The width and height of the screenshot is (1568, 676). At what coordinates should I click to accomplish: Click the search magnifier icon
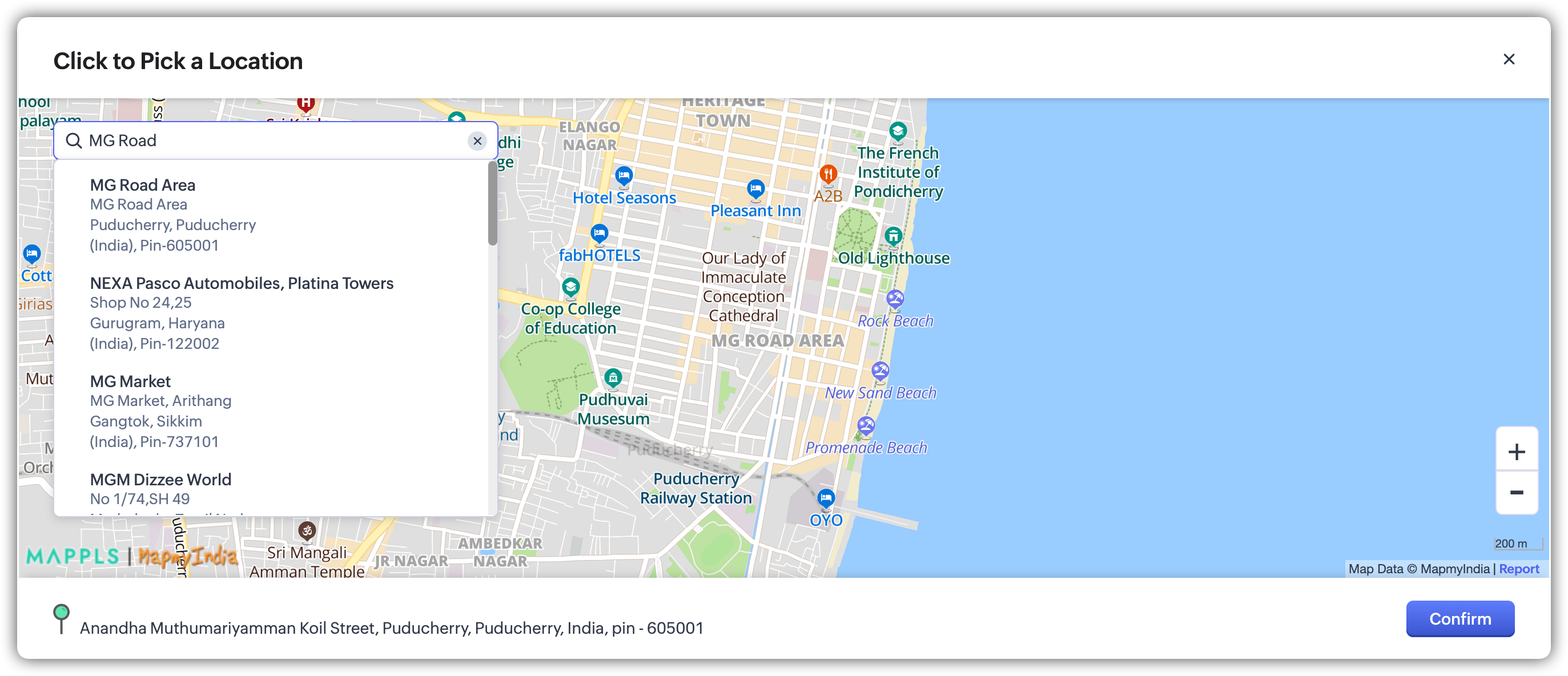coord(74,141)
